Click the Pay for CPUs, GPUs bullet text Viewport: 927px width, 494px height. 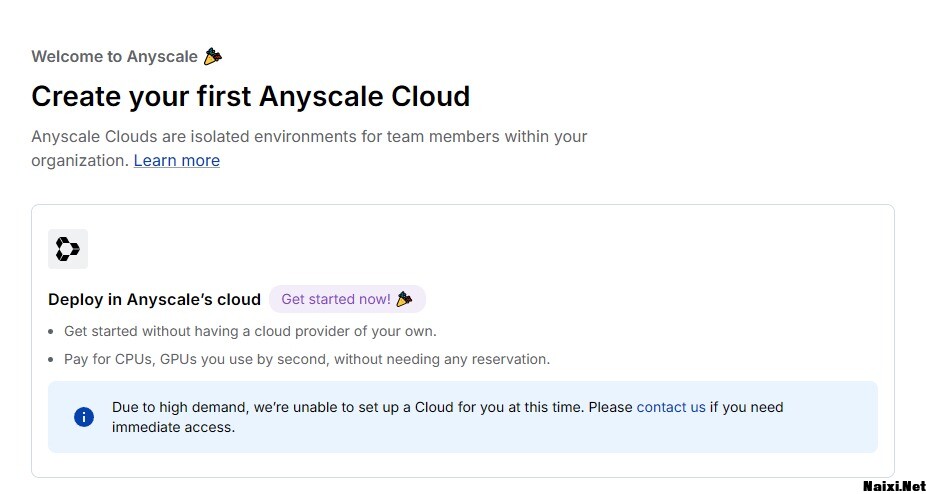[x=306, y=359]
